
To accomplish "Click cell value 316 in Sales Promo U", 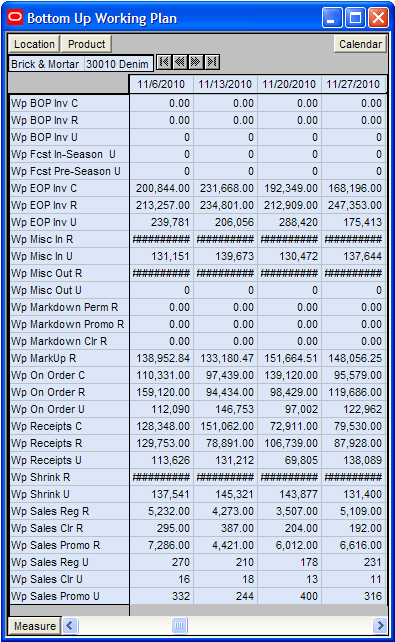I will [353, 596].
